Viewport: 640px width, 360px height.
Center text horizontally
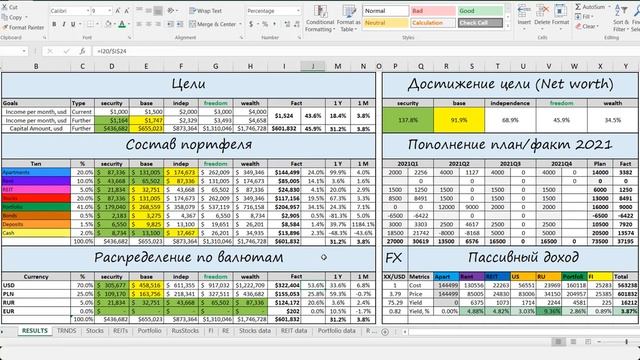[x=149, y=24]
